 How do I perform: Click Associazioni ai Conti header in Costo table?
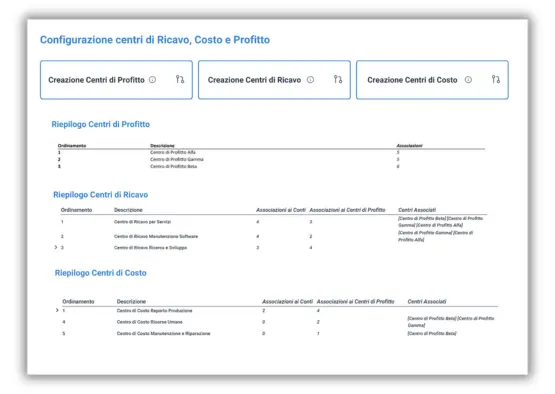point(287,302)
